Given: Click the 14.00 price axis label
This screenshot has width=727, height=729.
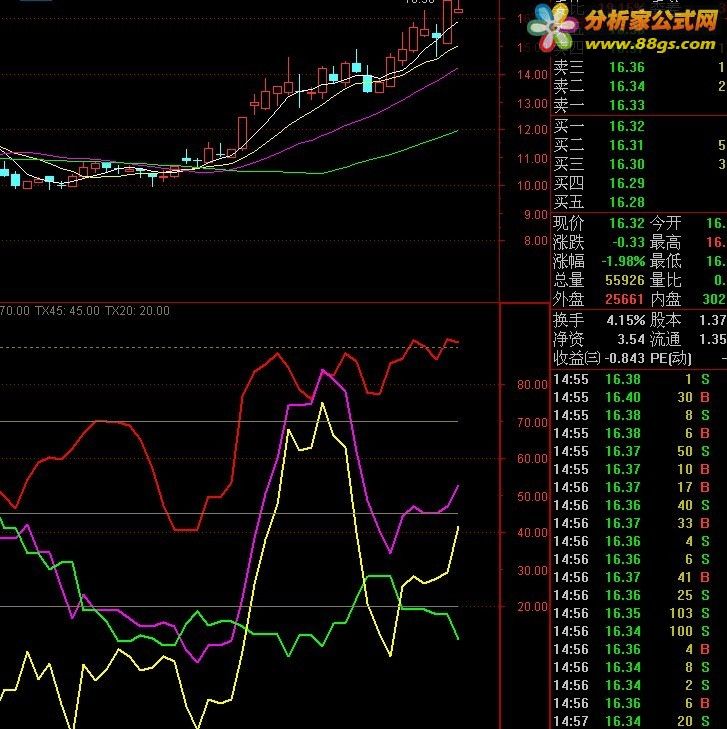Looking at the screenshot, I should click(x=532, y=74).
